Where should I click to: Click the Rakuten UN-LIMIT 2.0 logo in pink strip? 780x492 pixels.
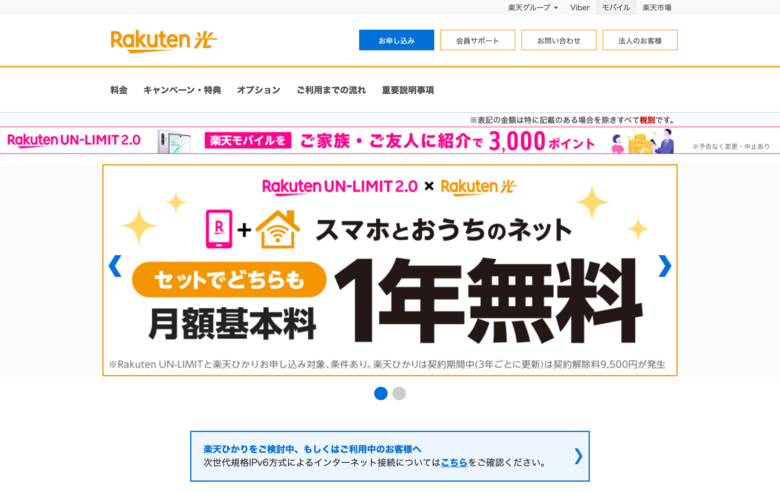(x=74, y=140)
